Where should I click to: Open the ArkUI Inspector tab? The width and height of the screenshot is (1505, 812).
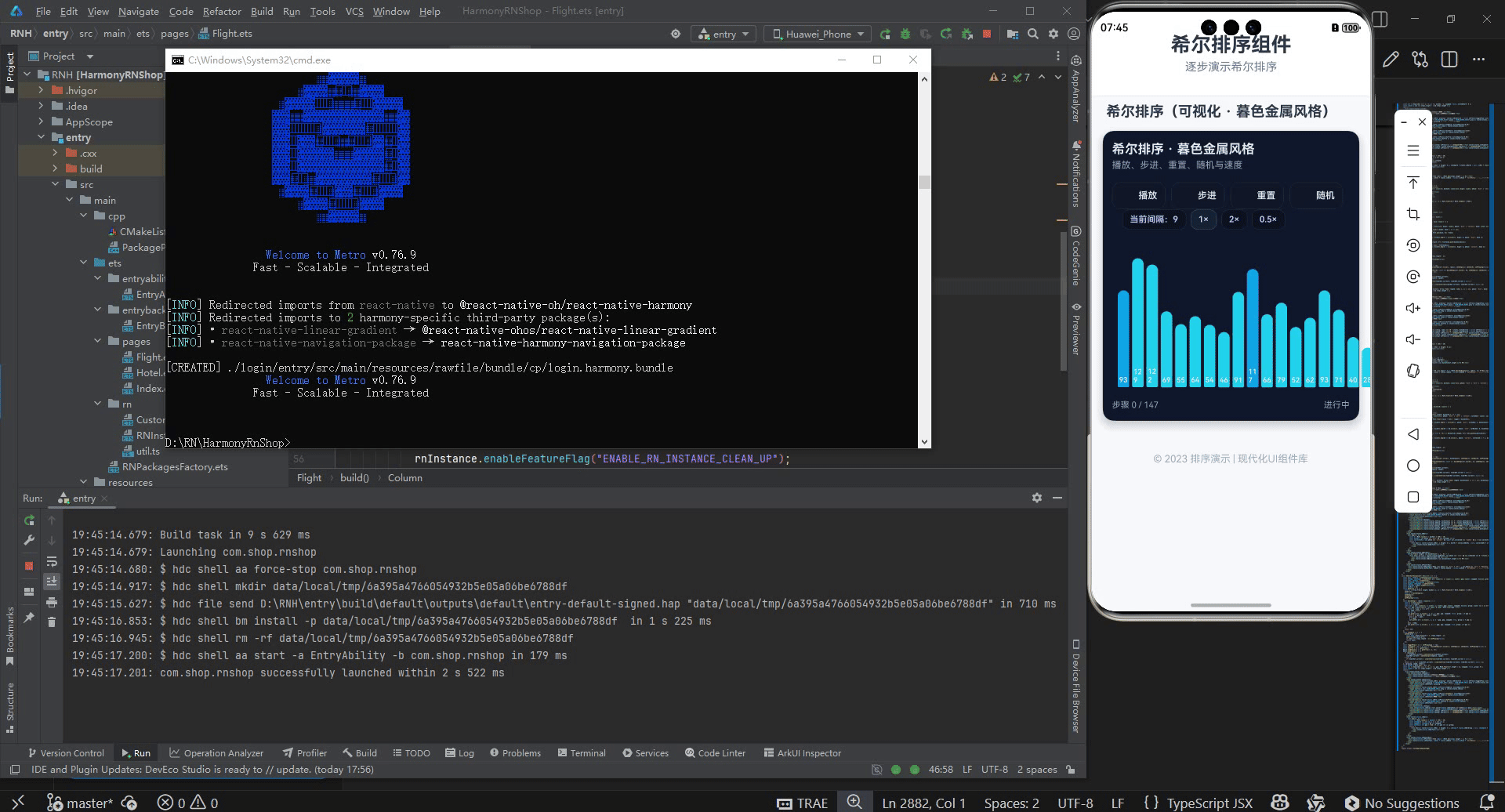click(x=802, y=752)
